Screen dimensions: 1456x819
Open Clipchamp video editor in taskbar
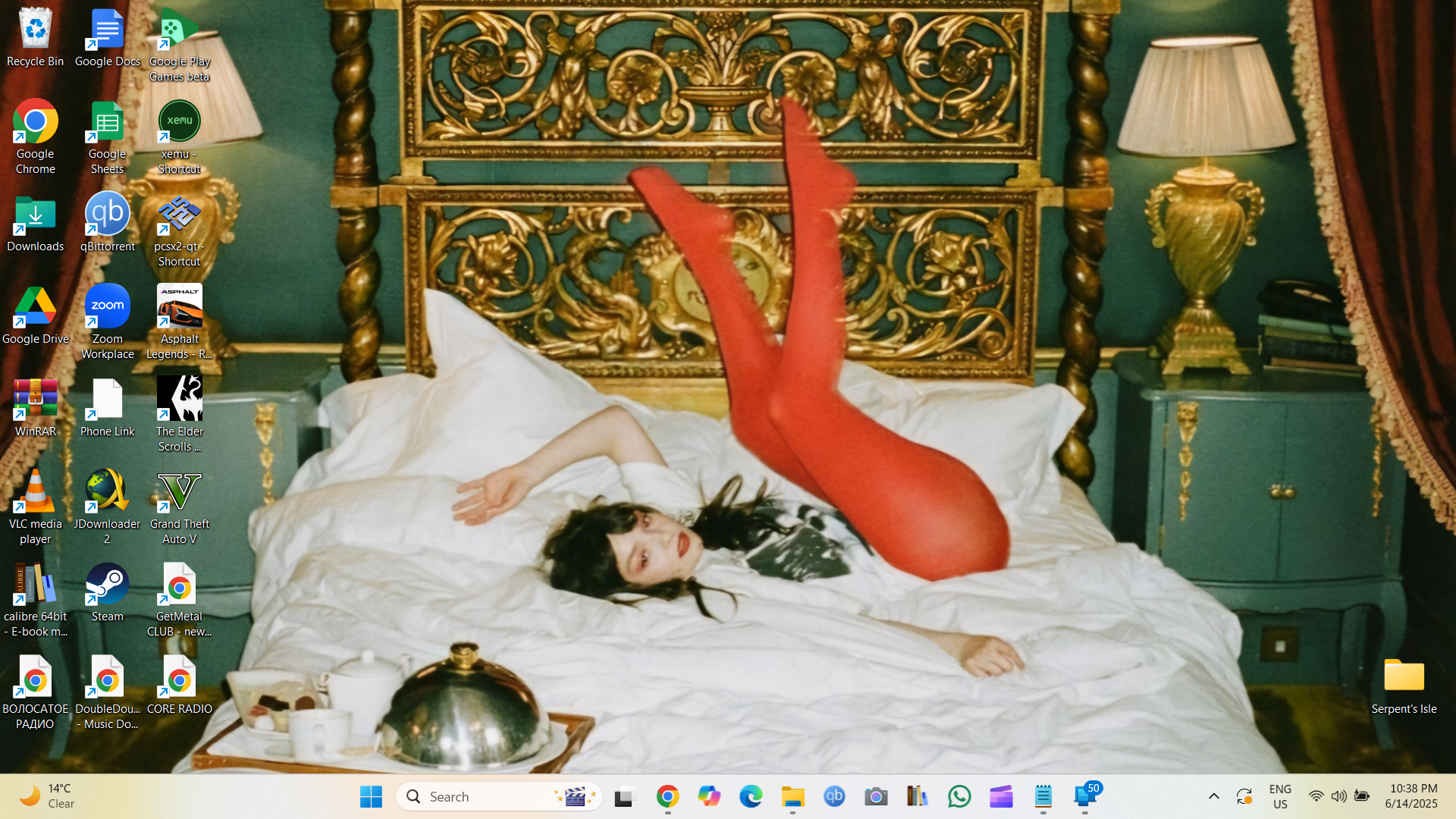tap(1001, 797)
